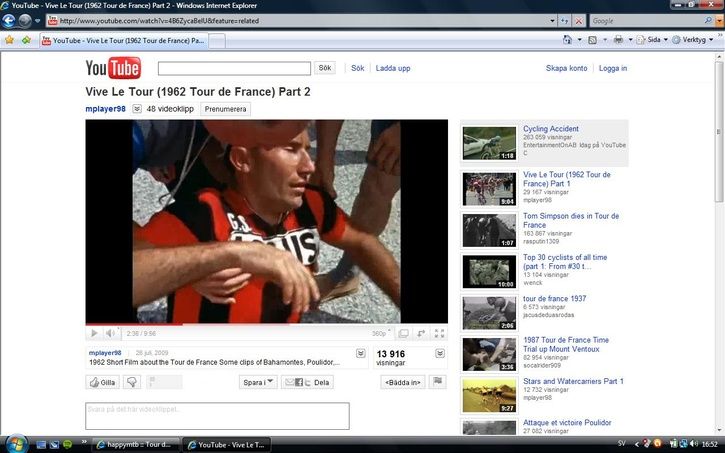Select YouTube - Vive Le T... taskbar button

click(x=227, y=445)
